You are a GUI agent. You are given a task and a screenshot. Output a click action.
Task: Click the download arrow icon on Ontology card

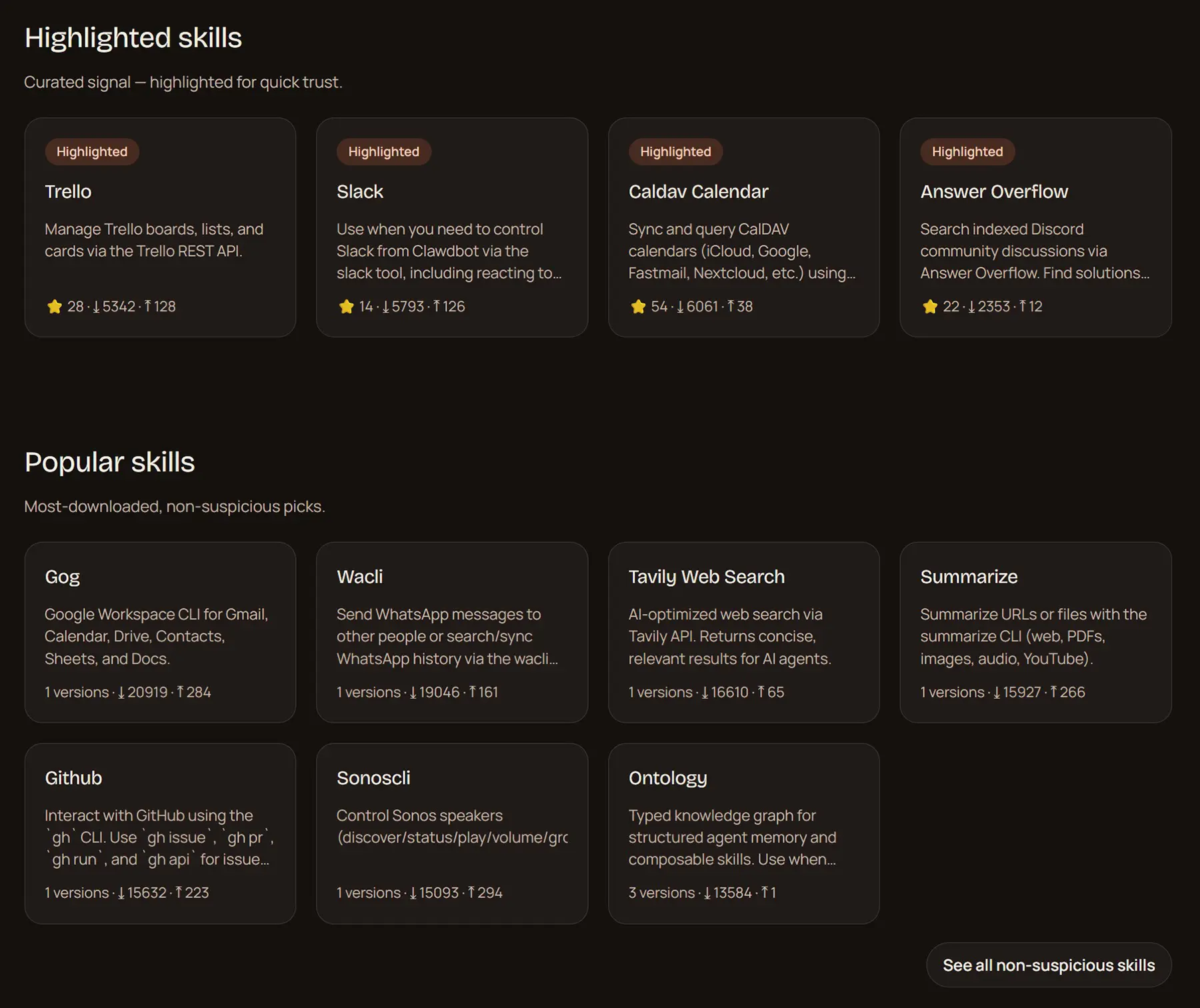(x=707, y=893)
